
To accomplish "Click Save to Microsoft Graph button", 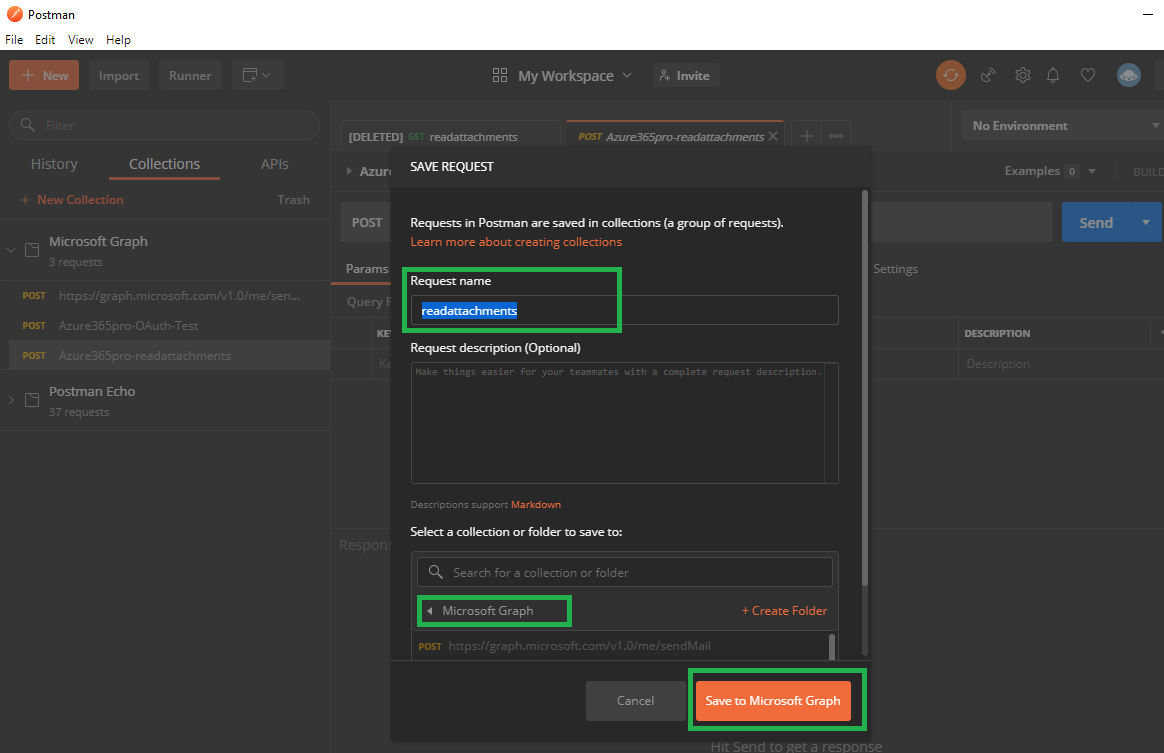I will pyautogui.click(x=773, y=700).
